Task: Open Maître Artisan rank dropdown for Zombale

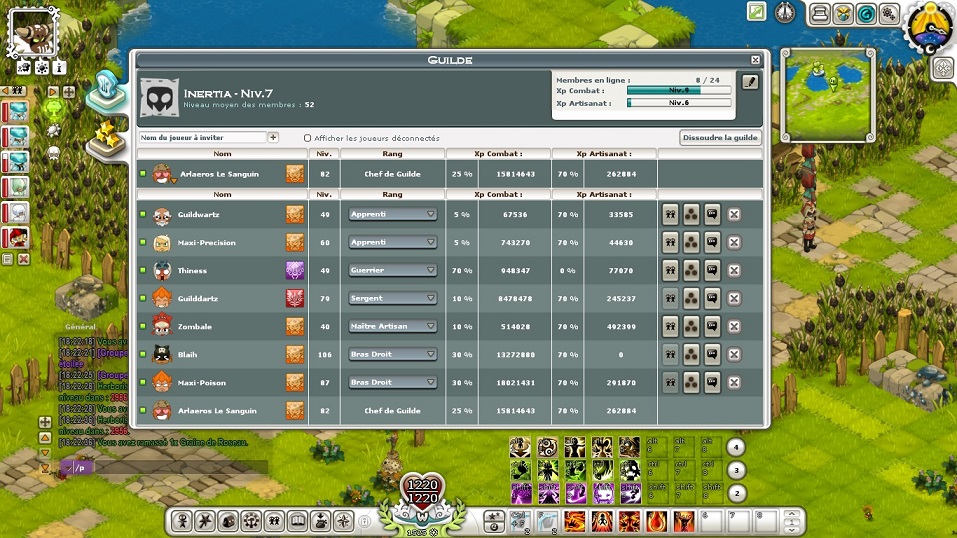Action: (x=393, y=326)
